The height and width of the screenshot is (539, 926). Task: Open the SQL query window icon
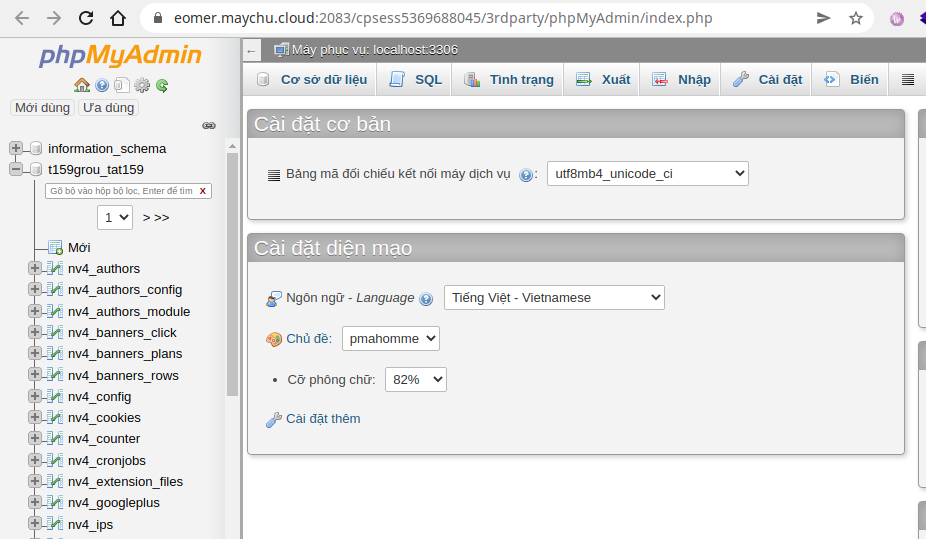[x=122, y=86]
